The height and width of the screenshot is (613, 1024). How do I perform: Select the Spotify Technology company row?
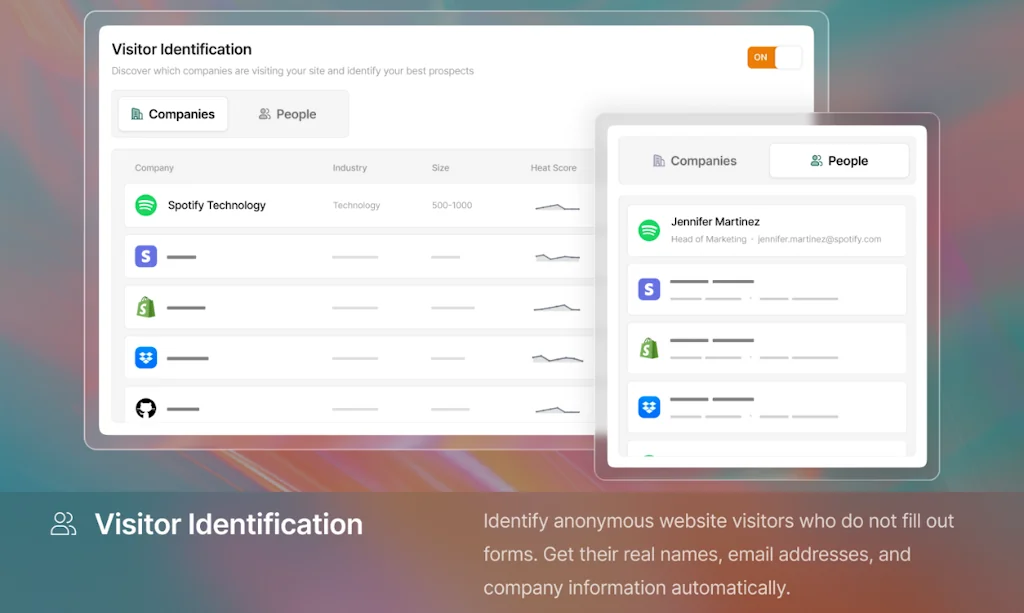pos(300,205)
